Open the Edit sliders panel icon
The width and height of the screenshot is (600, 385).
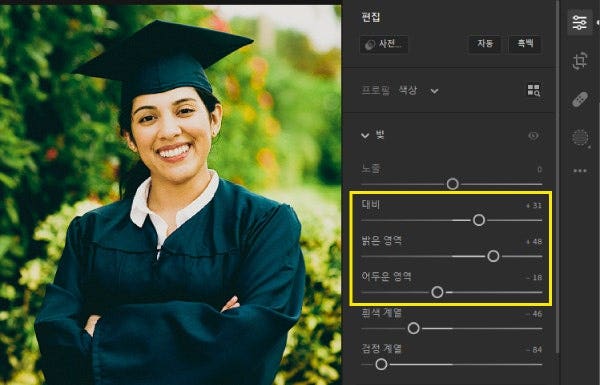(580, 22)
